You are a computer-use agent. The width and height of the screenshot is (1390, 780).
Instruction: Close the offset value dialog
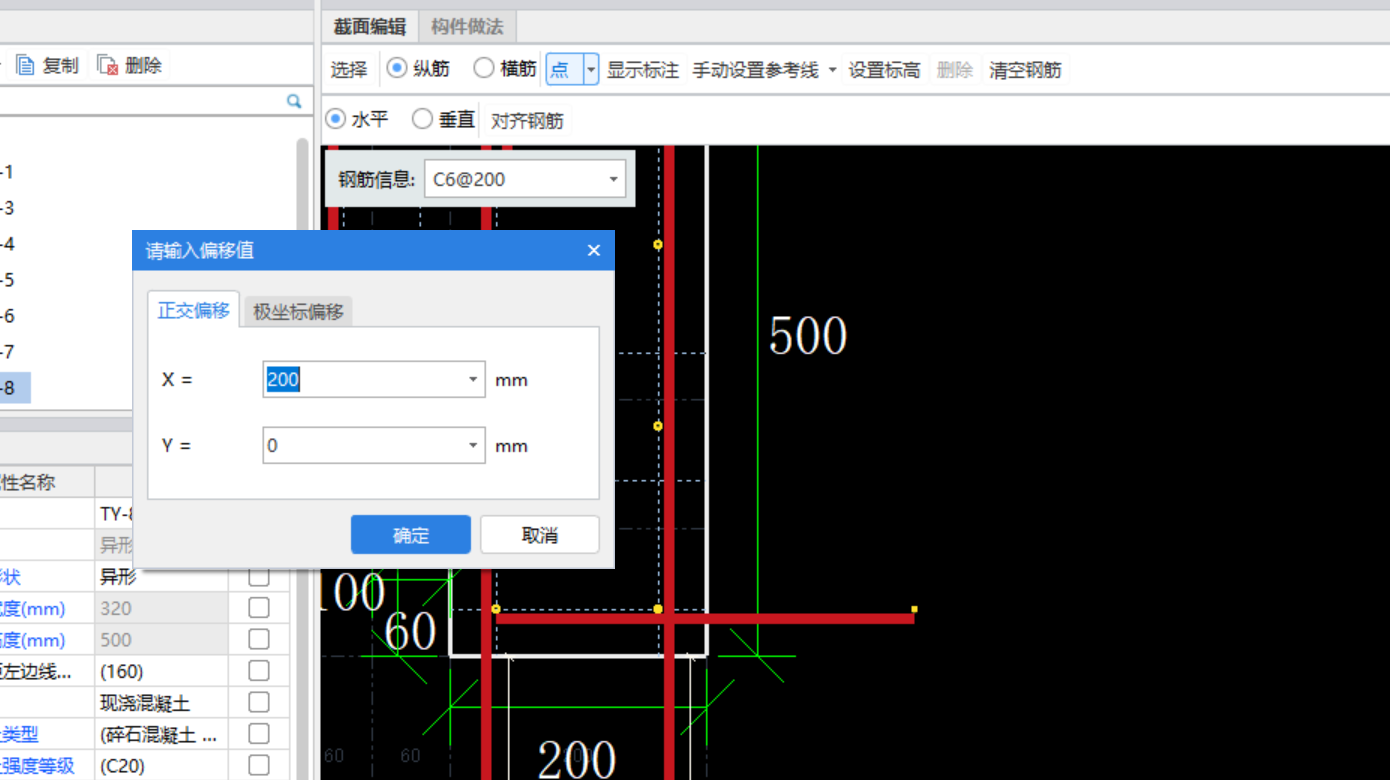[594, 250]
